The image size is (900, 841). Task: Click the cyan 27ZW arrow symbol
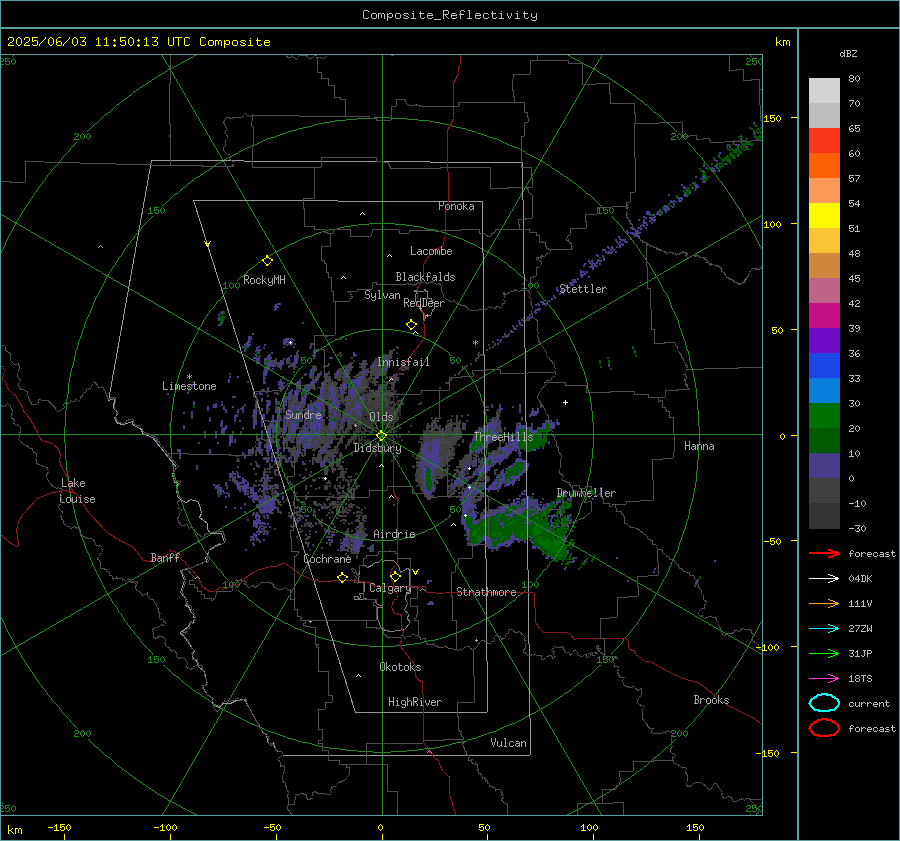click(x=824, y=629)
